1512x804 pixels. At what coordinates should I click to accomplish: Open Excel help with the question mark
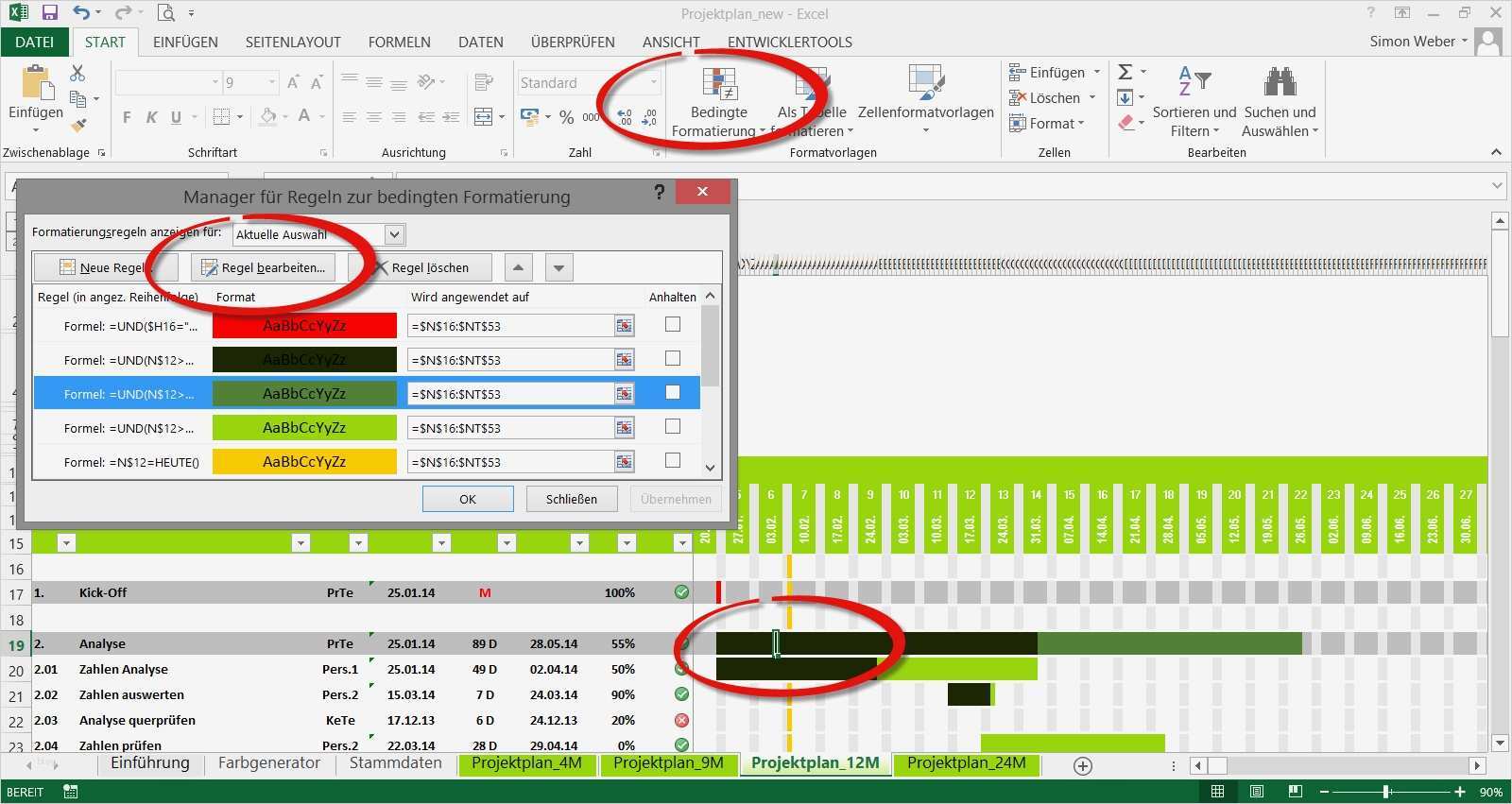(x=1371, y=13)
